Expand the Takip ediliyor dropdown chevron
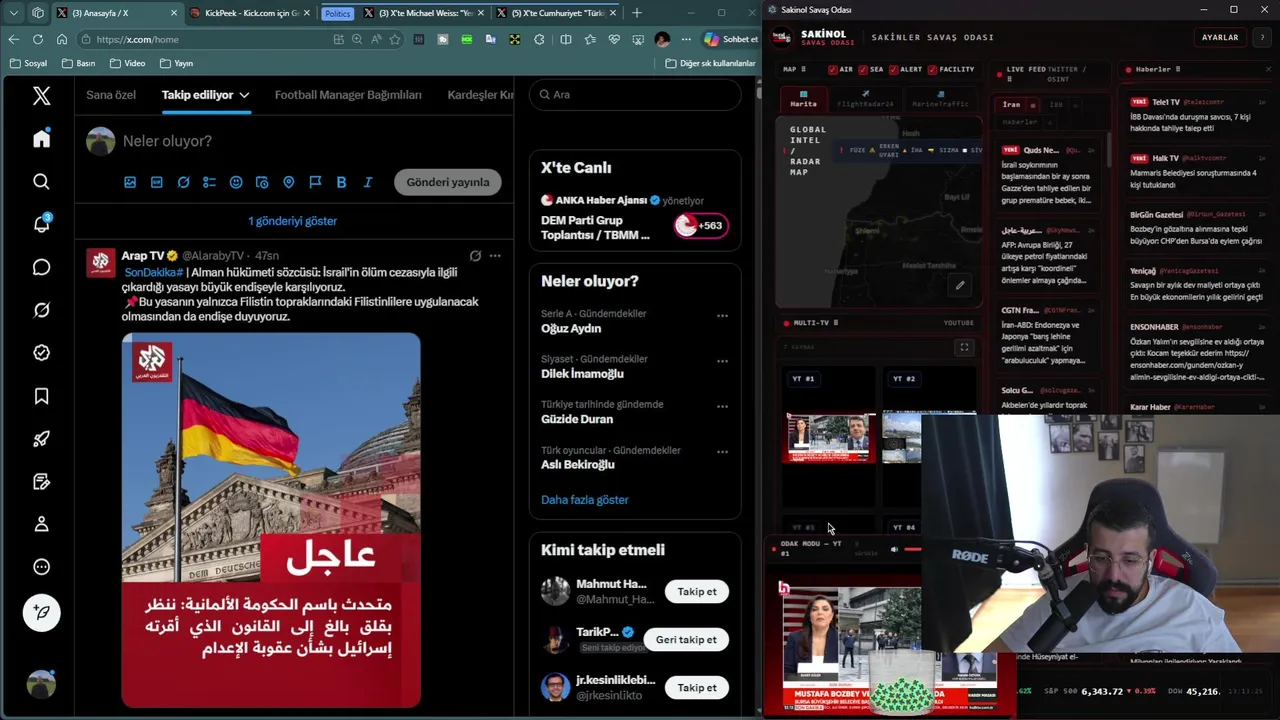Screen dimensions: 1280x720 coord(244,95)
